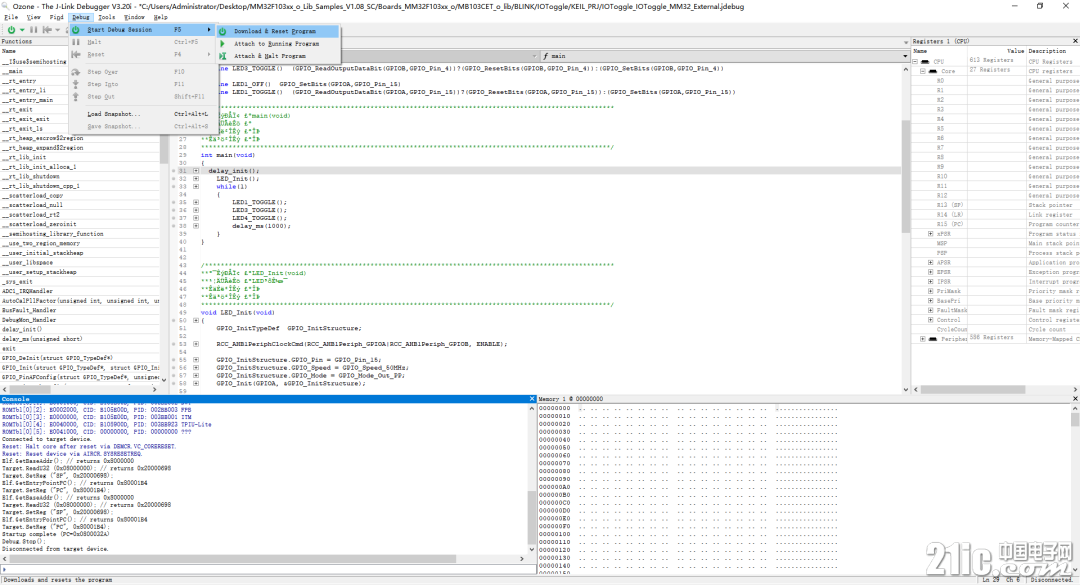
Task: Expand code line 35 LED1_TOGGLE()
Action: 196,203
